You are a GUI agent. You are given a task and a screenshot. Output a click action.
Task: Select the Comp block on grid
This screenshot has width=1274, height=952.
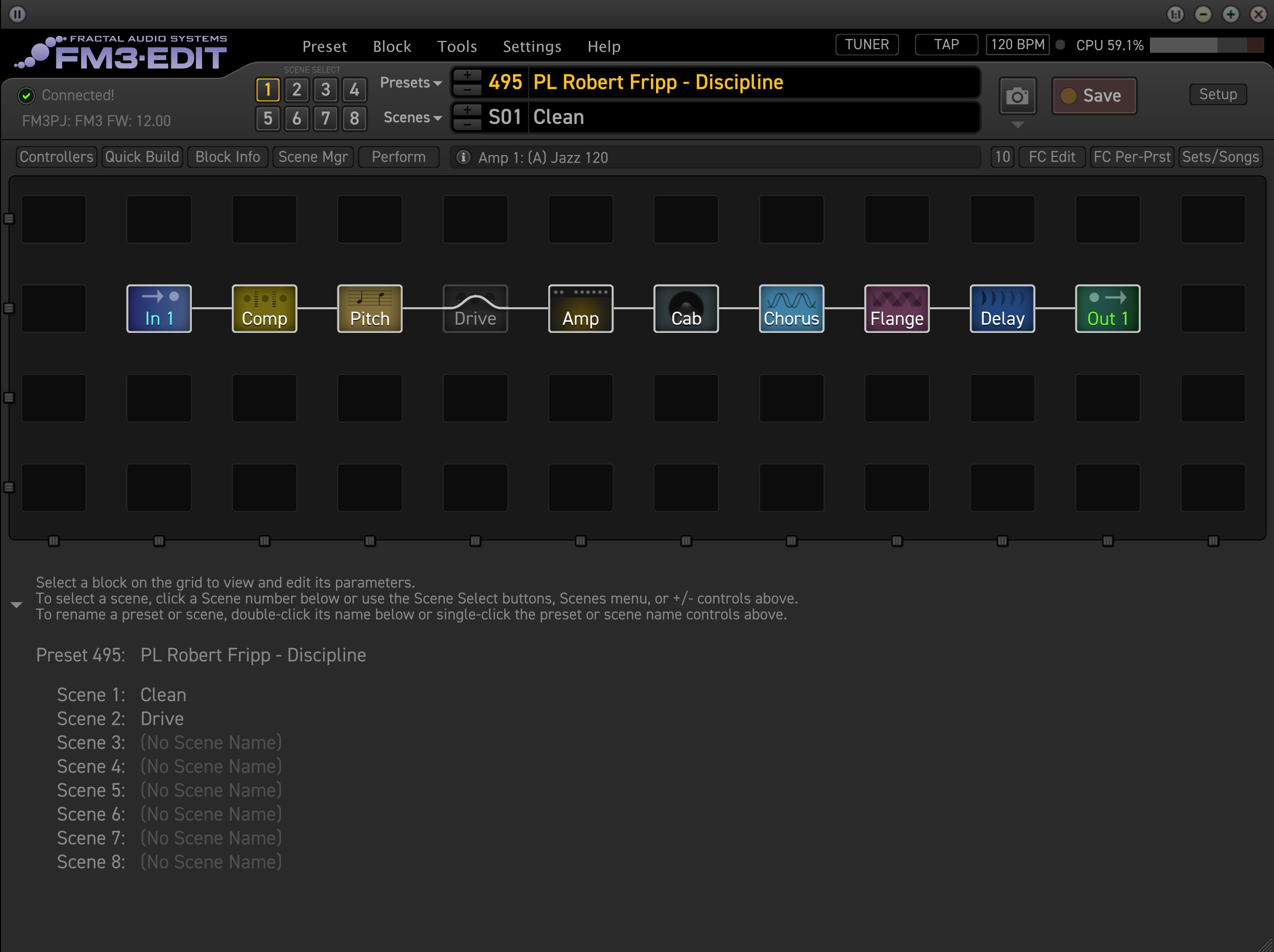click(x=264, y=308)
